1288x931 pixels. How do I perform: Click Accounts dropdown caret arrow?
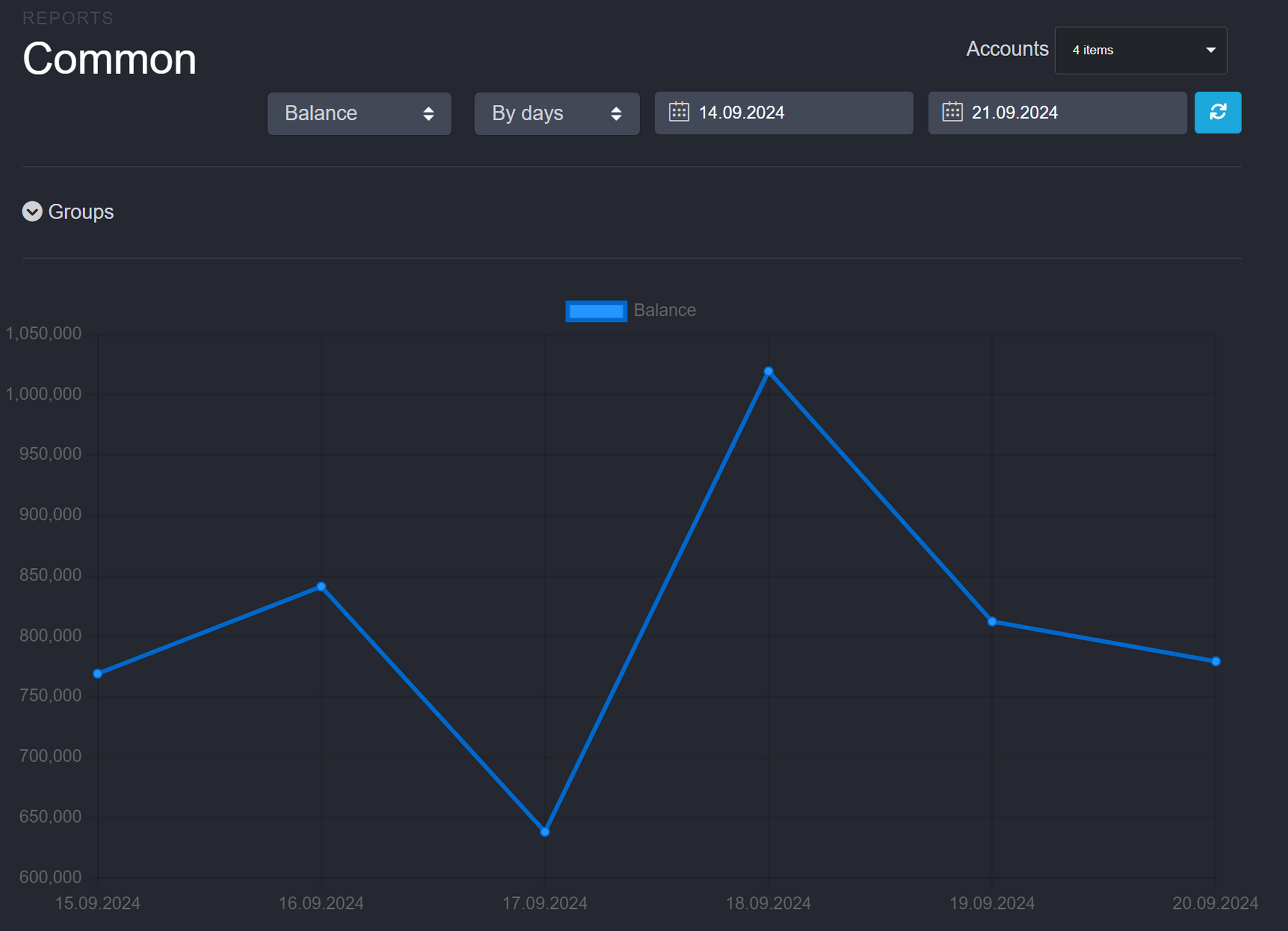[x=1210, y=50]
